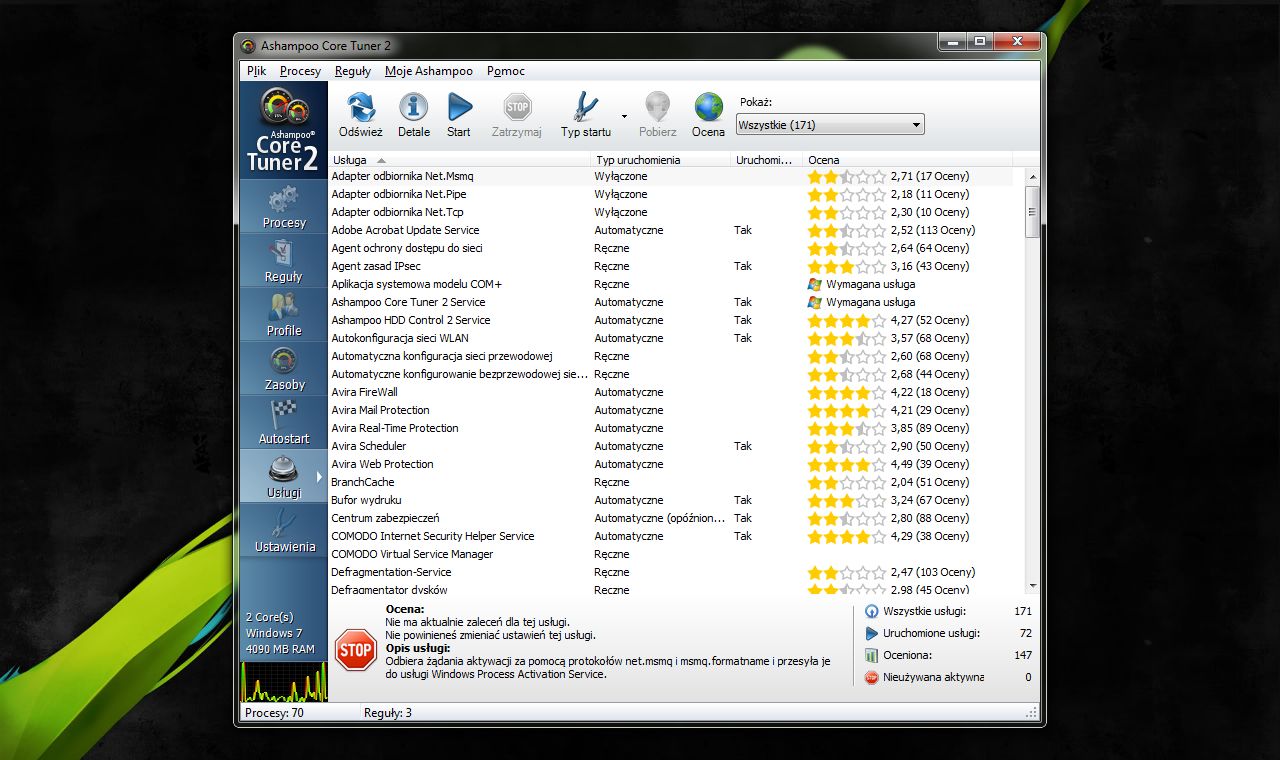Viewport: 1280px width, 760px height.
Task: Click the CPU usage graph in sidebar
Action: pos(284,681)
